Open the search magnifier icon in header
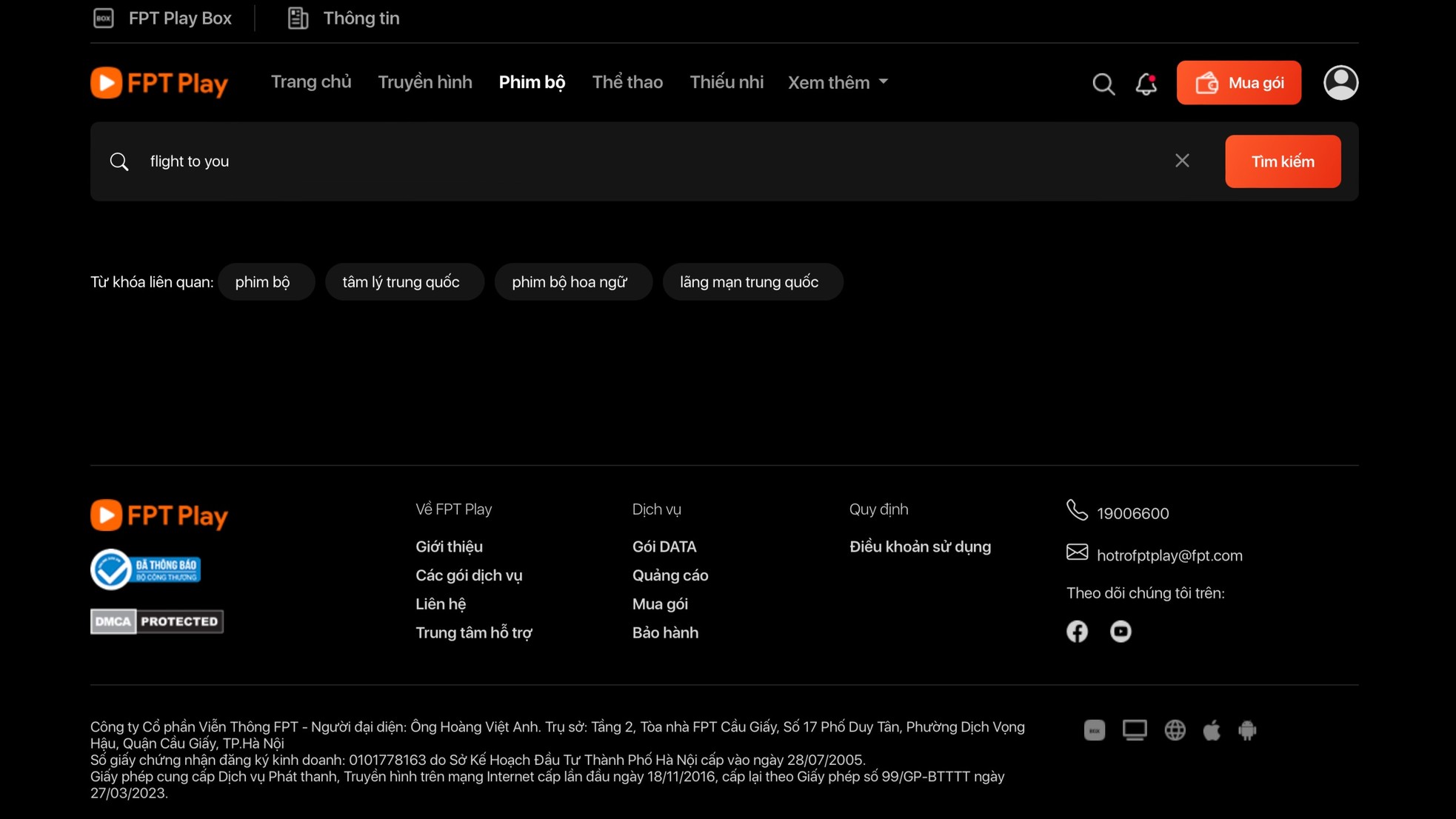Image resolution: width=1456 pixels, height=819 pixels. coord(1103,84)
